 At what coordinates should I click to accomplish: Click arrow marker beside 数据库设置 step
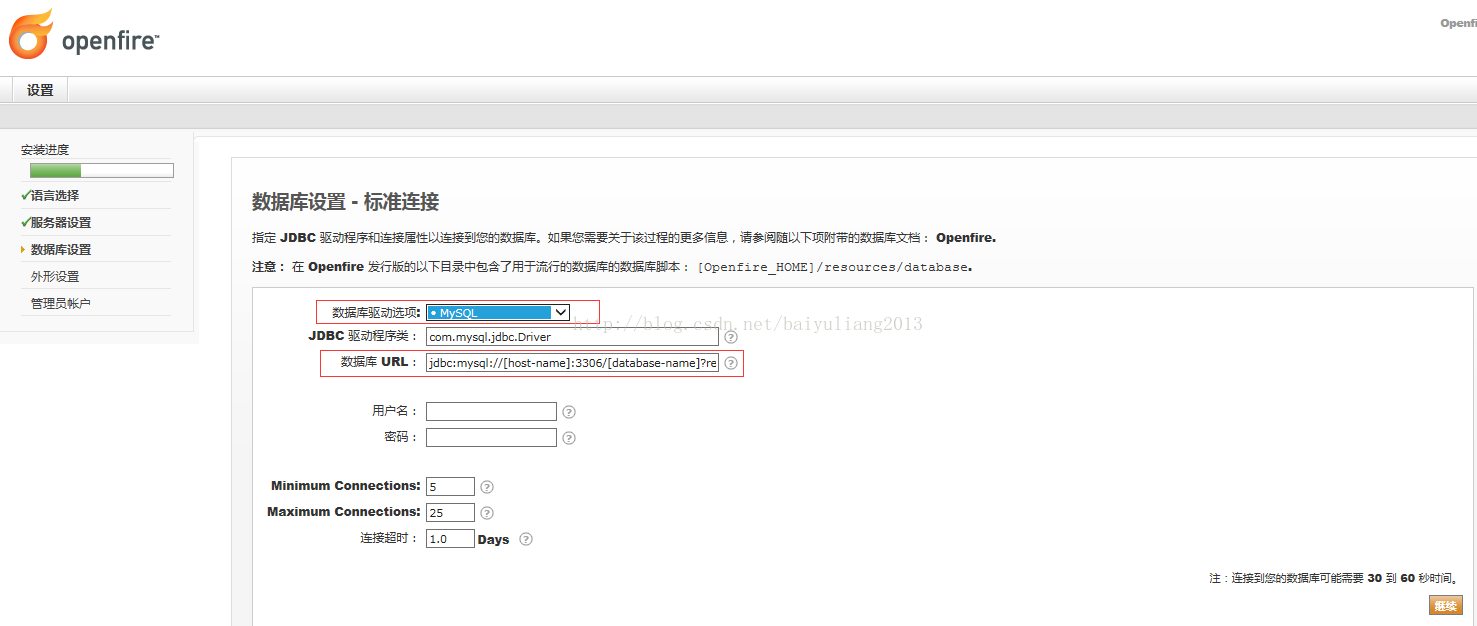[x=23, y=249]
